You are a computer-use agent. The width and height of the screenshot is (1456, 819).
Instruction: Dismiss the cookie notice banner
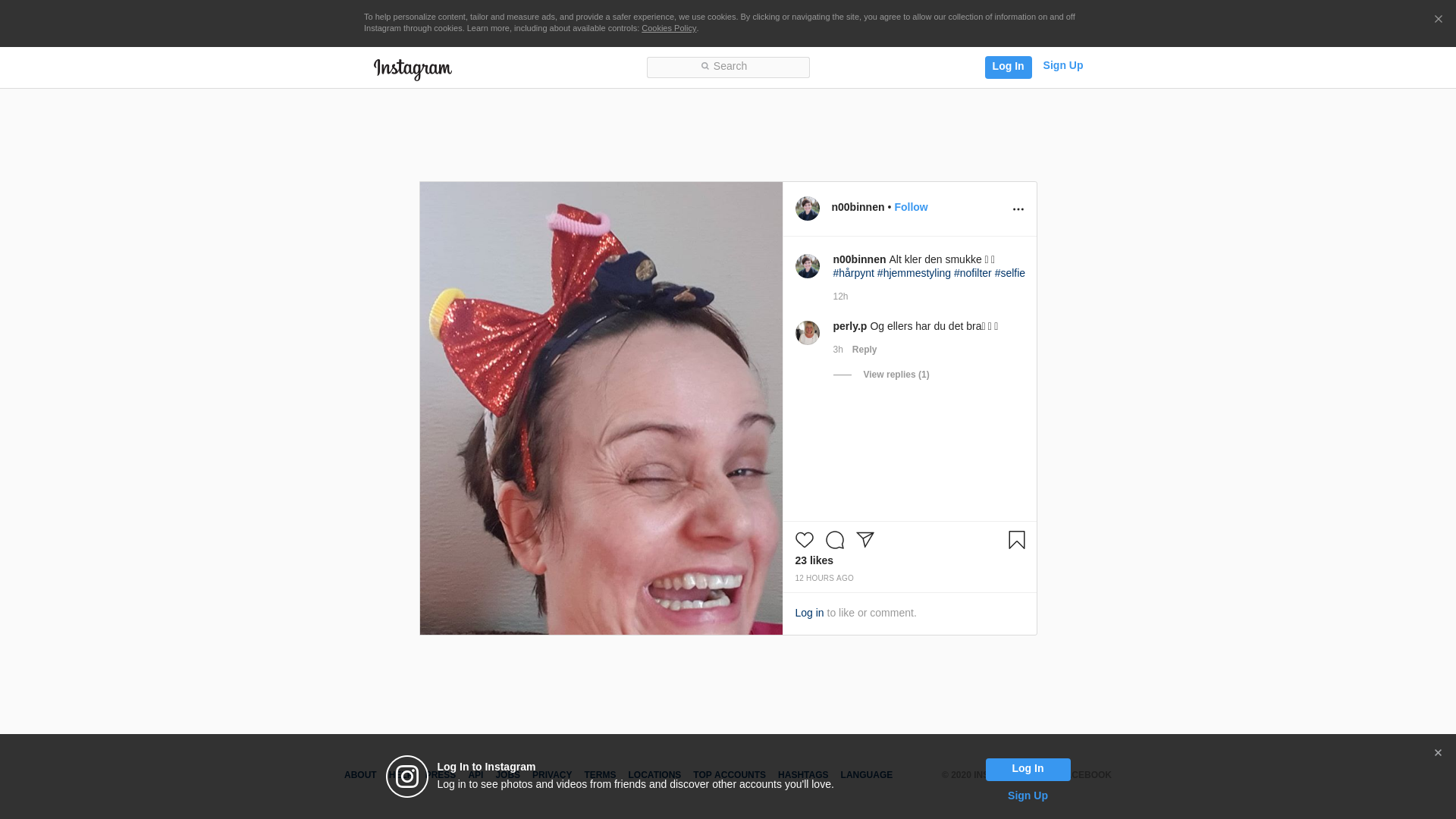tap(1438, 20)
